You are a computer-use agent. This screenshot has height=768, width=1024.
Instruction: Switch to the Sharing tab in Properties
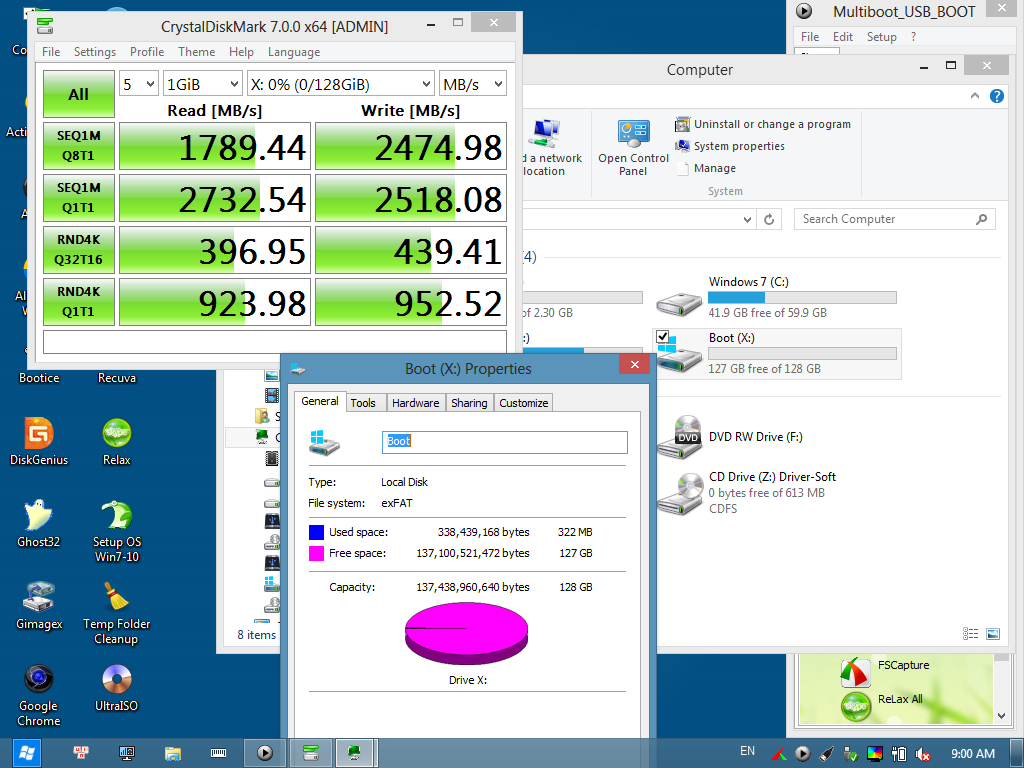pyautogui.click(x=469, y=403)
